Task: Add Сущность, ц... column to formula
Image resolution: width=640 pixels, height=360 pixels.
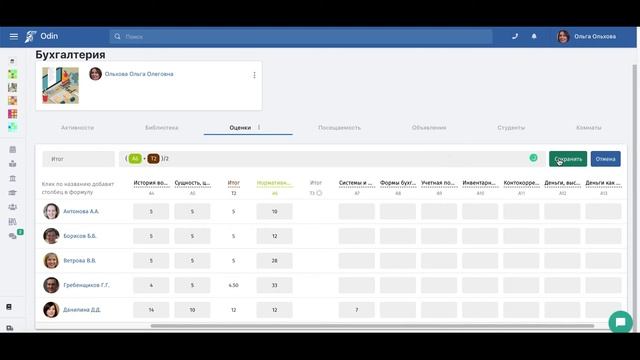Action: [192, 183]
